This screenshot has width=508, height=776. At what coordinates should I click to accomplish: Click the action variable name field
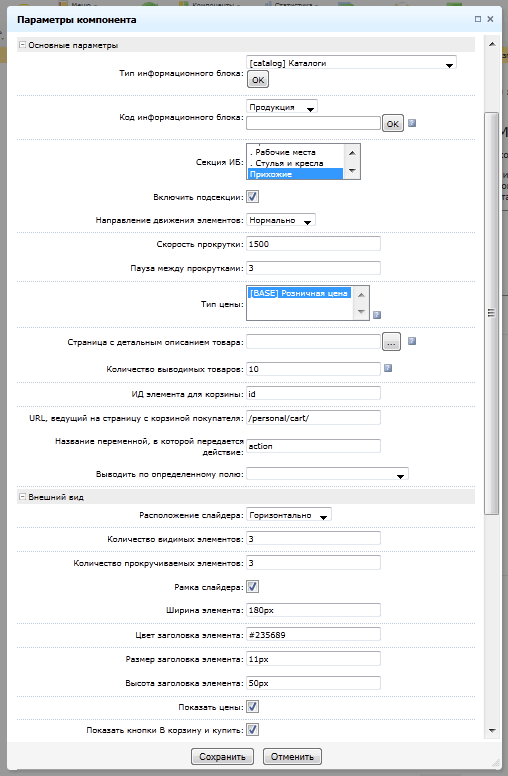pyautogui.click(x=313, y=446)
